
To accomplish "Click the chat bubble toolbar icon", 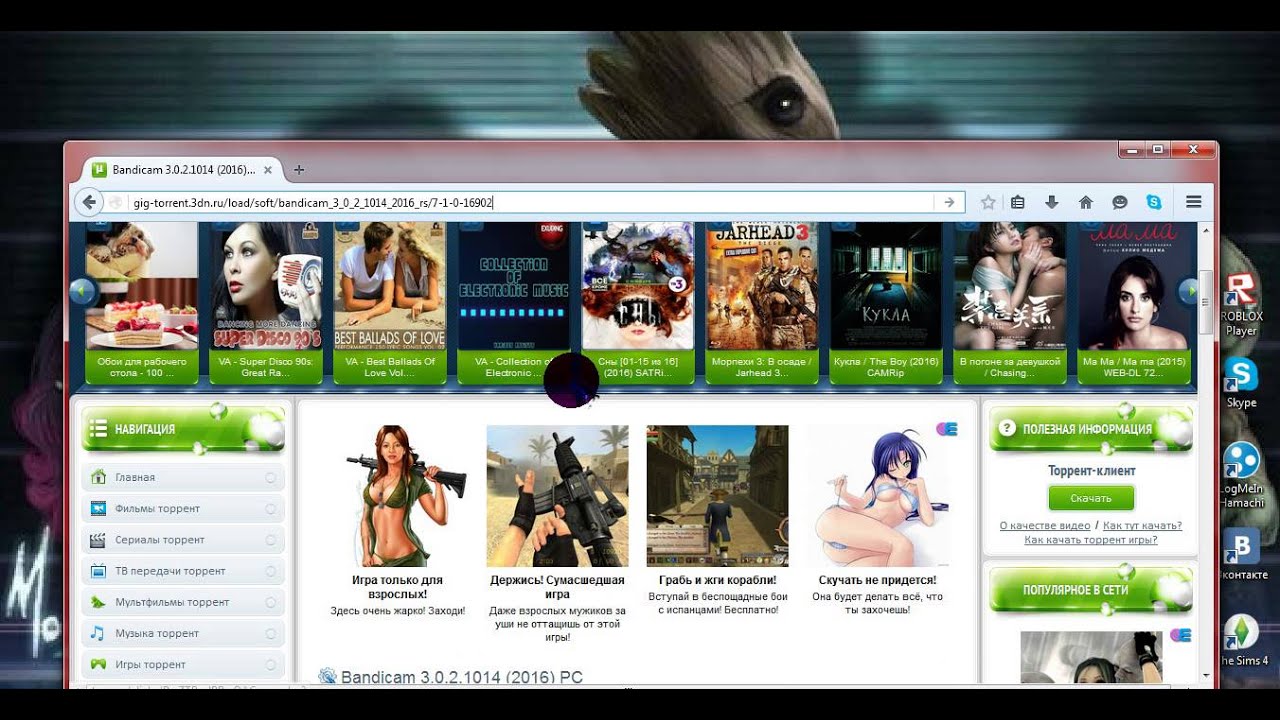I will coord(1120,202).
